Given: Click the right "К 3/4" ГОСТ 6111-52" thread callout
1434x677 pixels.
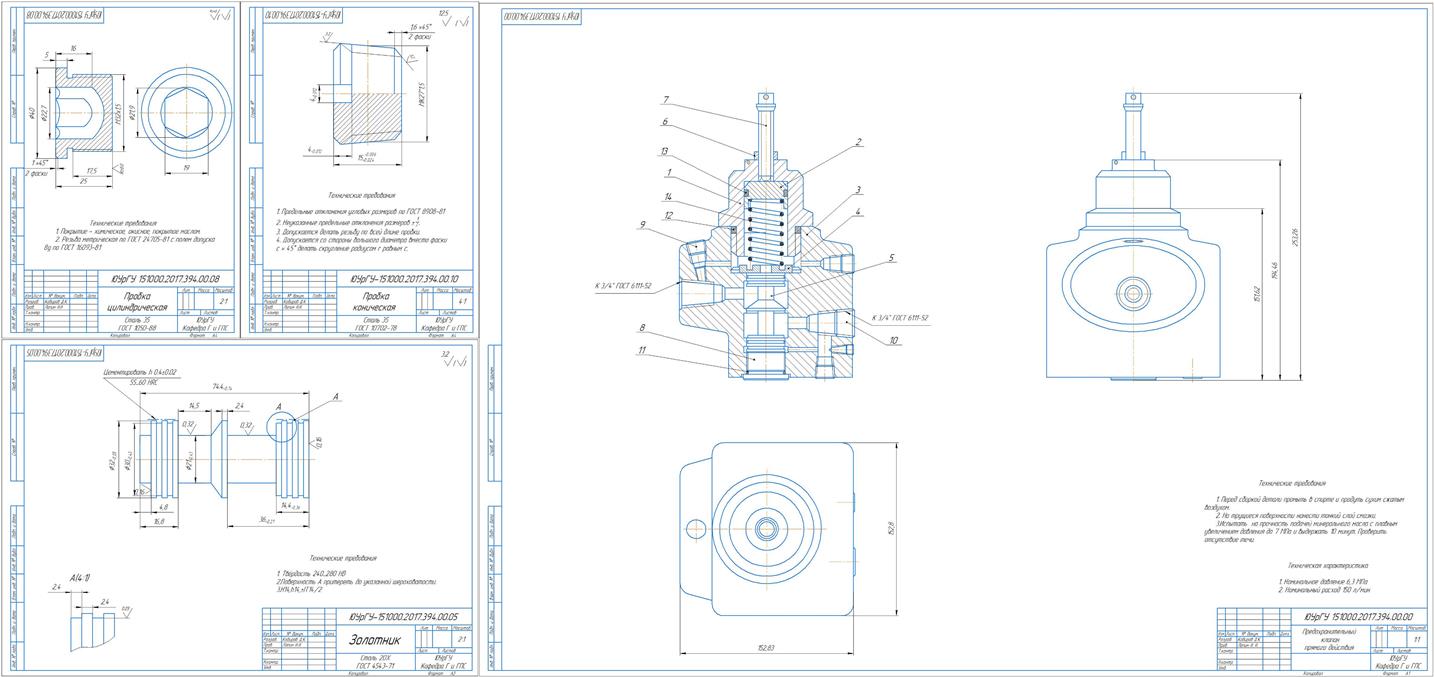Looking at the screenshot, I should point(900,317).
